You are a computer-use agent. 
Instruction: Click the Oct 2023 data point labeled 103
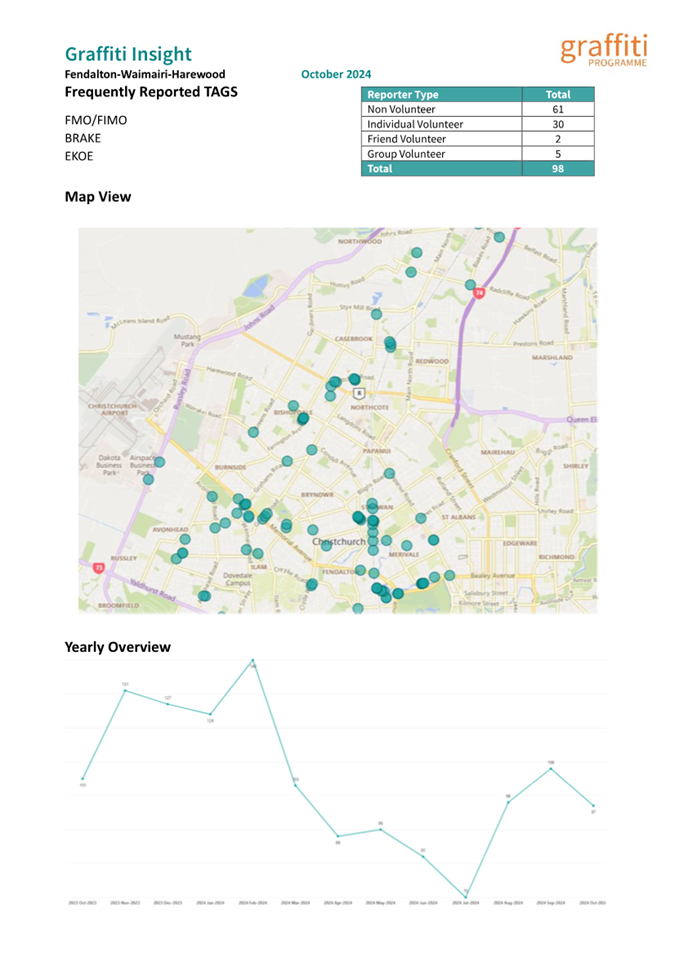pos(83,778)
